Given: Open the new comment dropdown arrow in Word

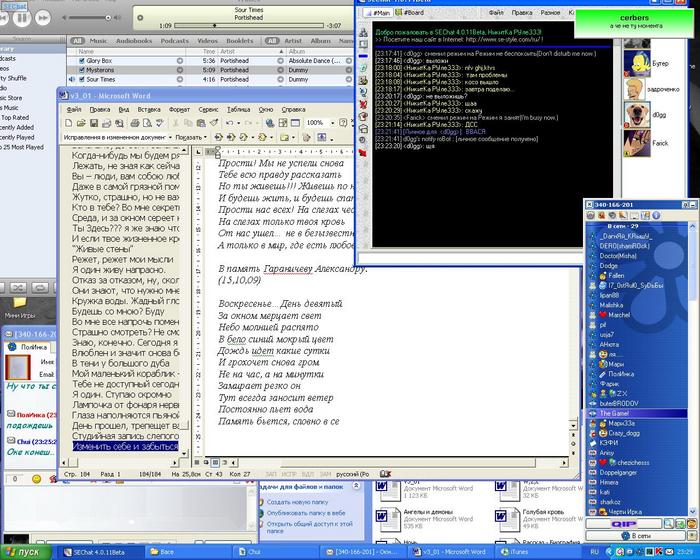Looking at the screenshot, I should point(293,137).
